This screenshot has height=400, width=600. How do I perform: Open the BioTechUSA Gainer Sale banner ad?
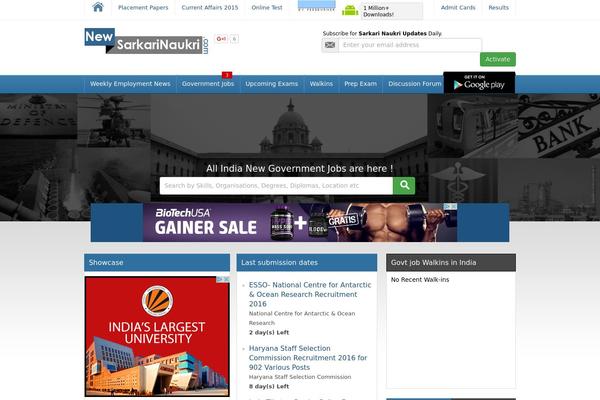pos(300,222)
